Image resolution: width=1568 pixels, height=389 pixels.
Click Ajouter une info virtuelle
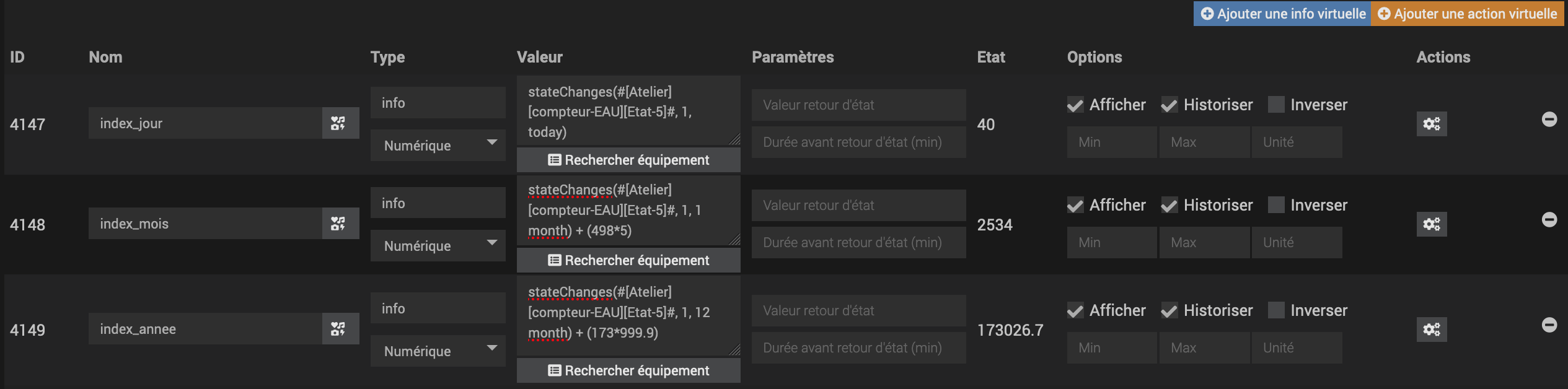tap(1282, 14)
